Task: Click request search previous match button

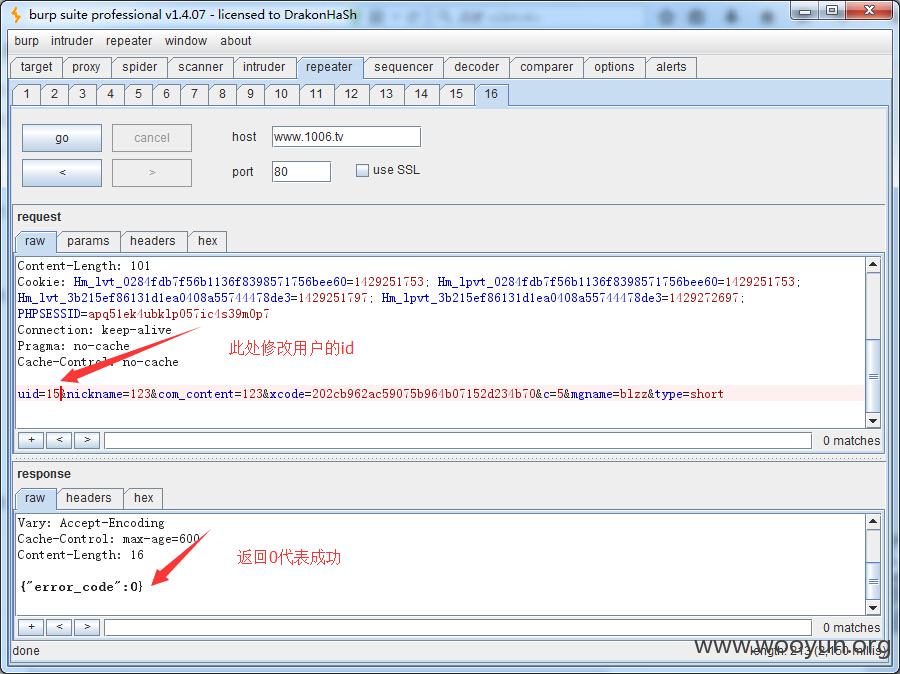Action: 59,440
